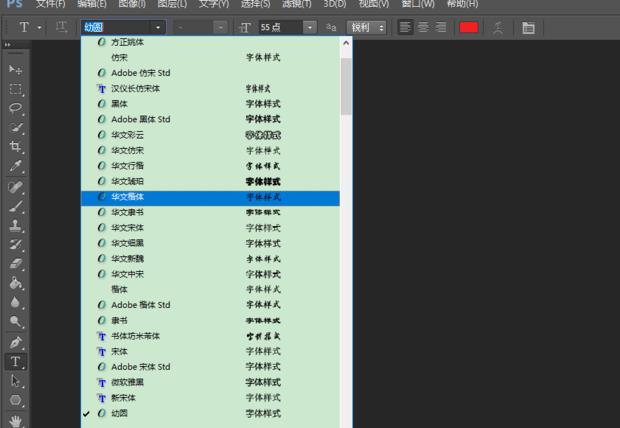620x428 pixels.
Task: Open the 文件(F) menu
Action: coord(50,4)
